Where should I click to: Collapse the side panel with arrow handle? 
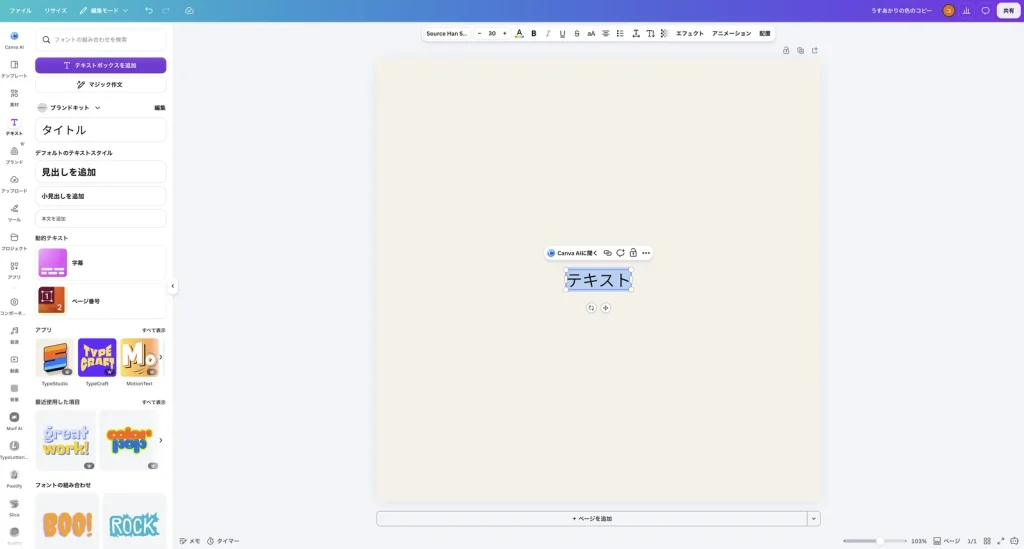click(x=172, y=286)
